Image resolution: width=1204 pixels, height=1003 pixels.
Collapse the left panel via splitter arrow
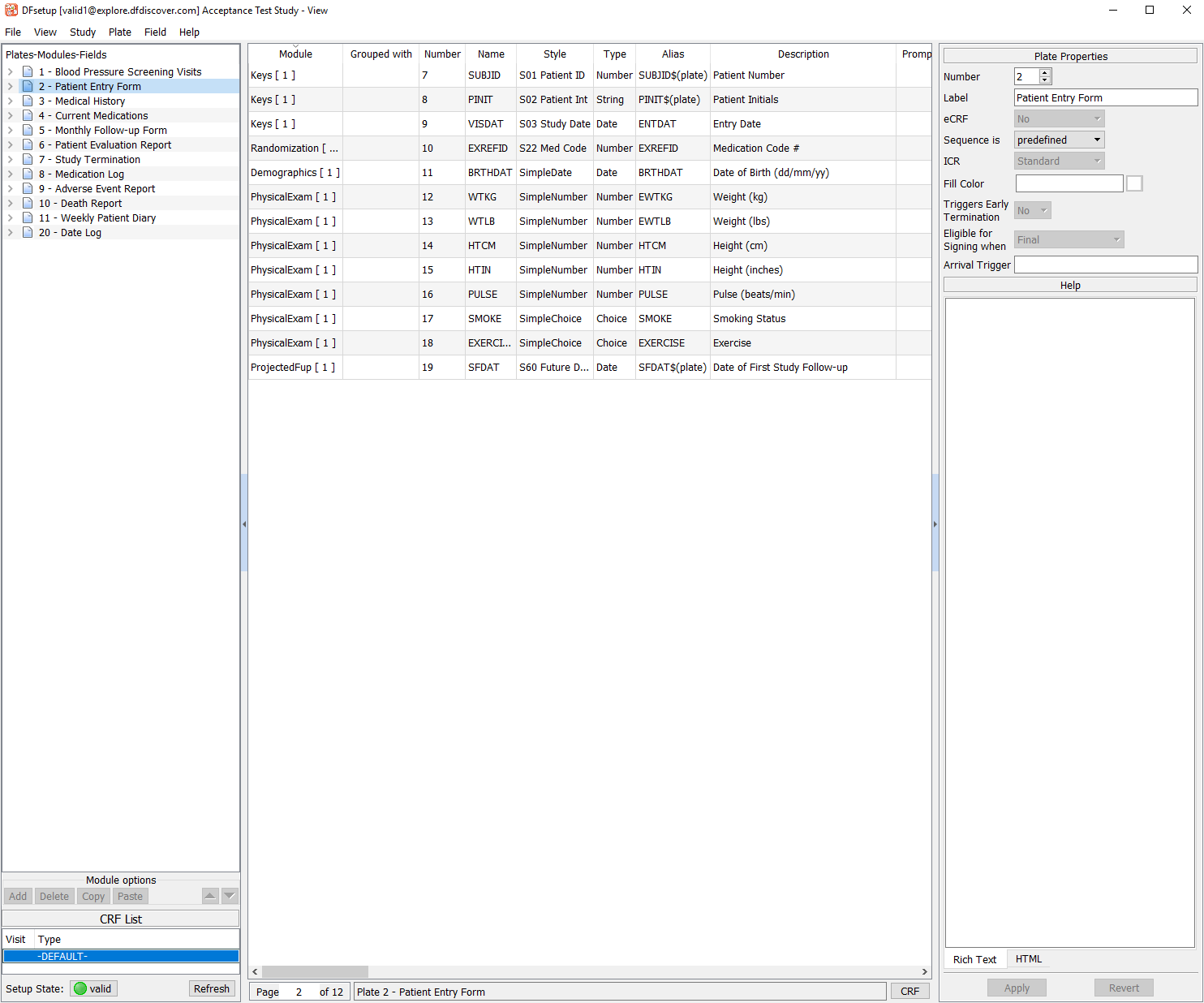coord(244,524)
